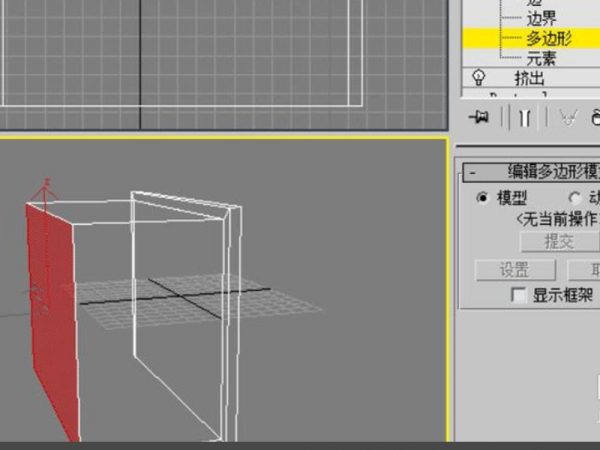The width and height of the screenshot is (600, 450).
Task: Select the 边界 sub-object level
Action: tap(541, 18)
